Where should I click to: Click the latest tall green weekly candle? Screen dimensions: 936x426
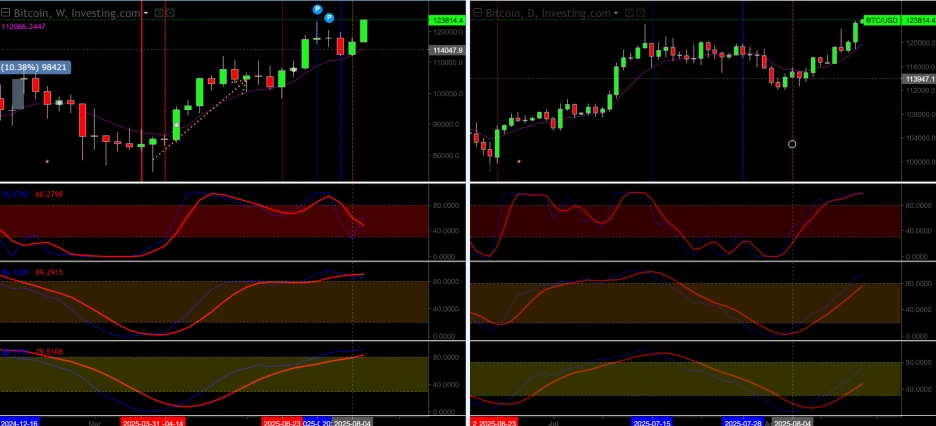364,31
